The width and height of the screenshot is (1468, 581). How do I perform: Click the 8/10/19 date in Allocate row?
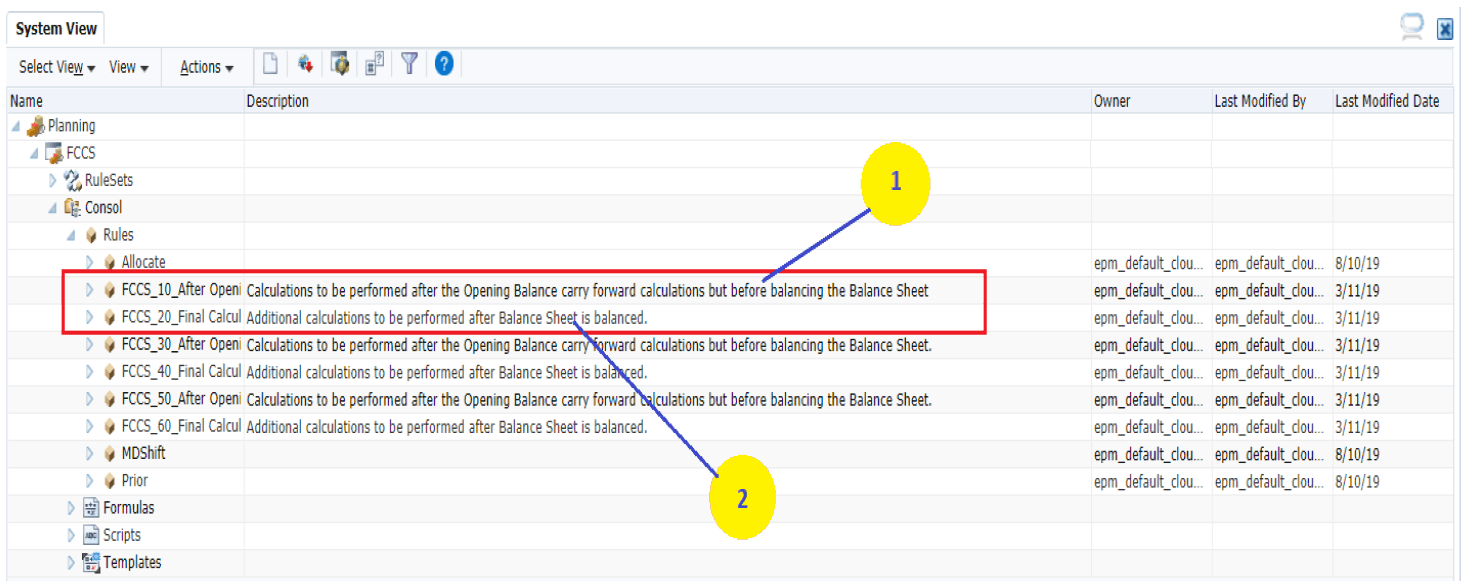pyautogui.click(x=1357, y=264)
